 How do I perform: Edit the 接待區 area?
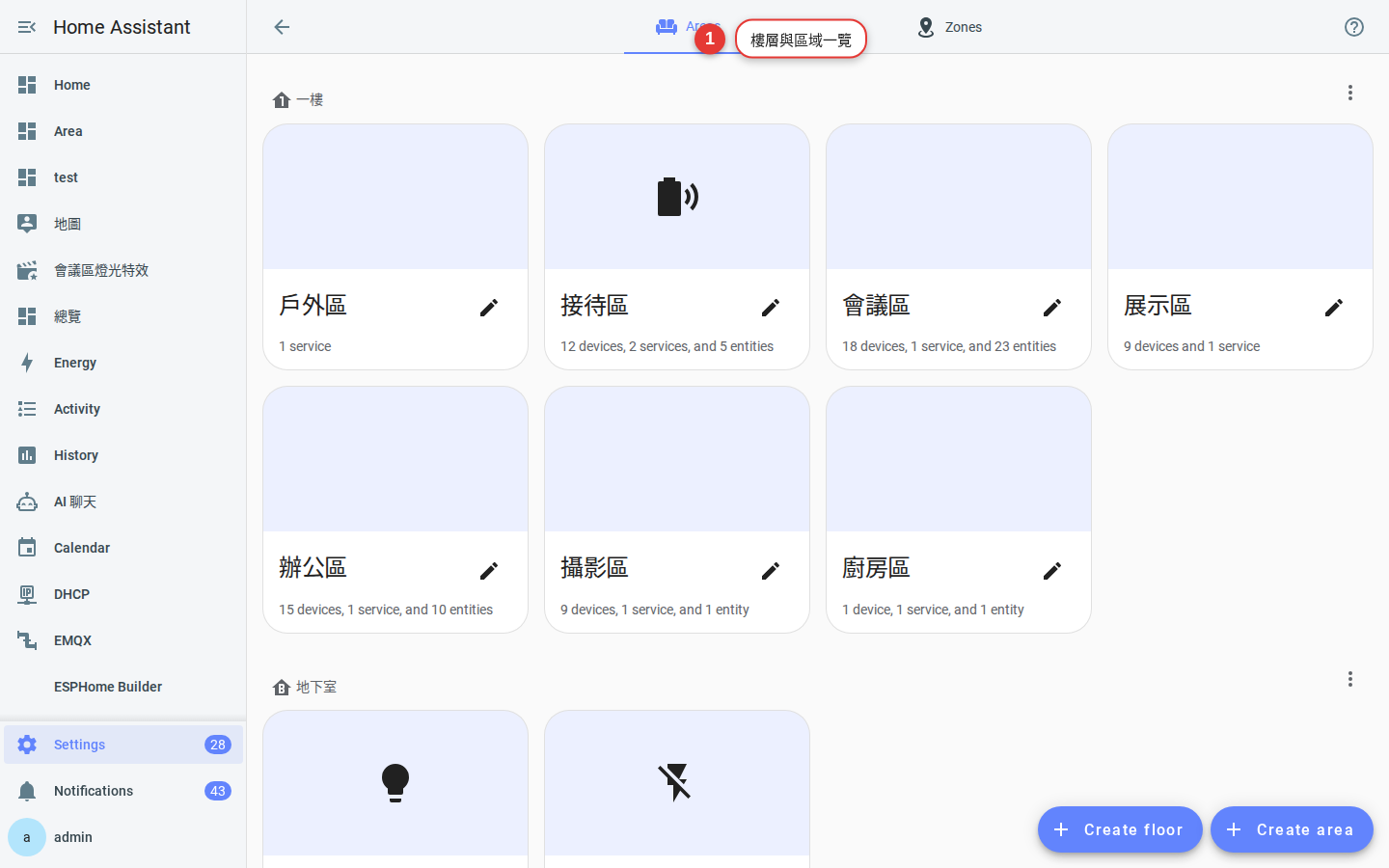point(771,308)
